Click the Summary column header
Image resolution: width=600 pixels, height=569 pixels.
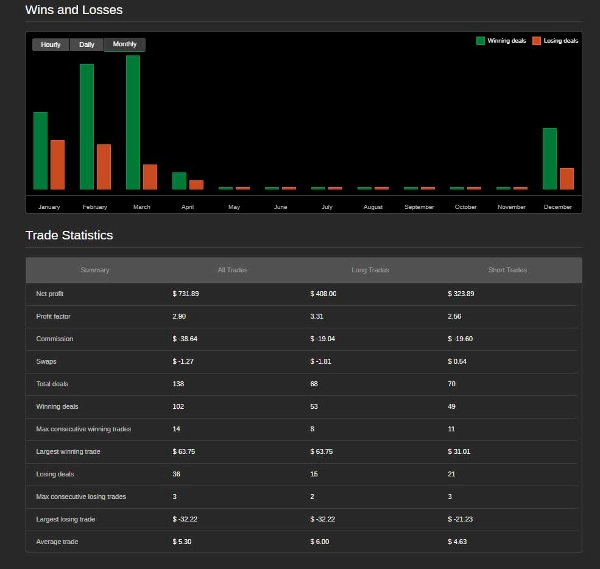tap(95, 270)
